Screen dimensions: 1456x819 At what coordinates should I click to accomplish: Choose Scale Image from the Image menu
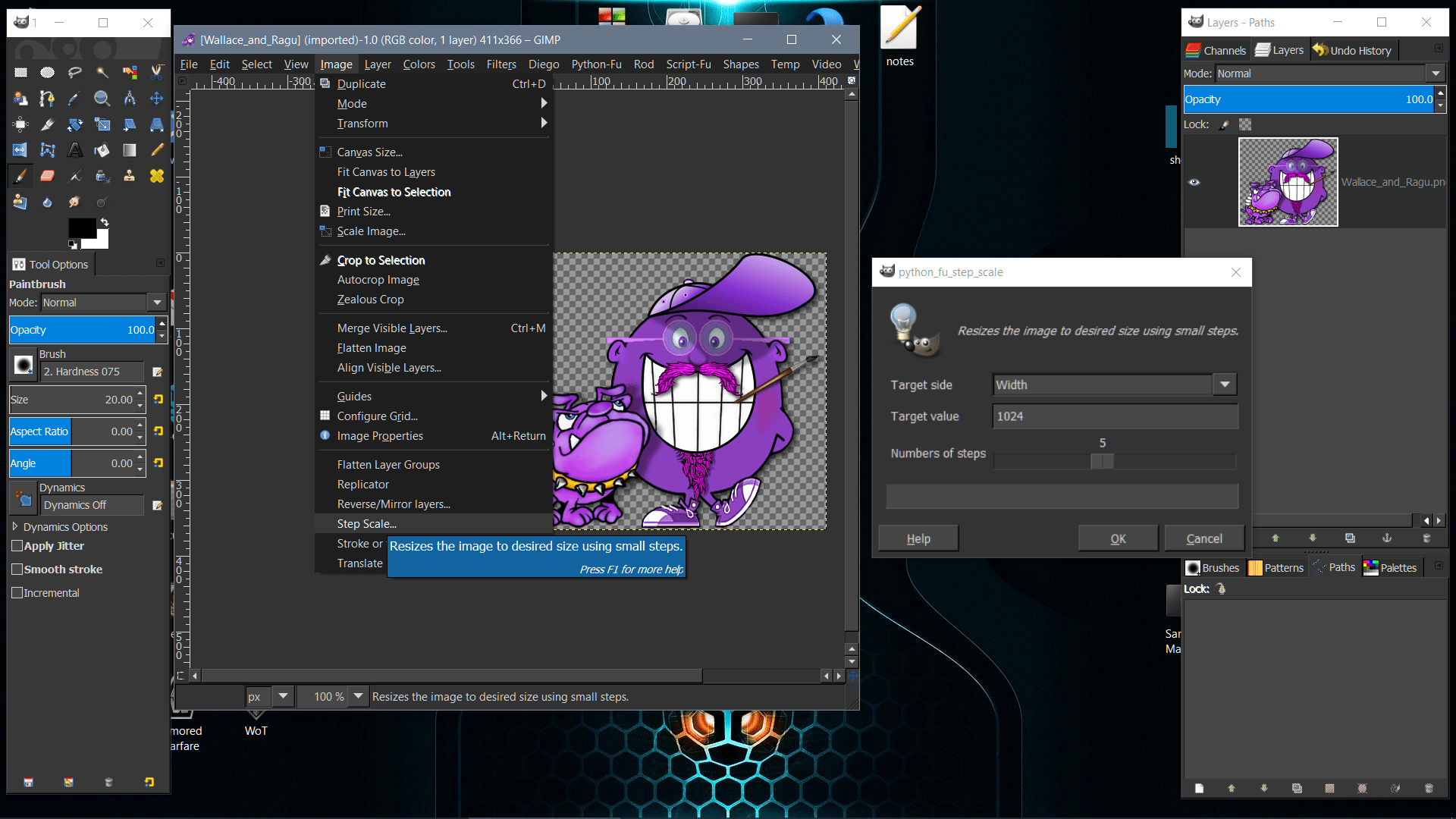(371, 231)
